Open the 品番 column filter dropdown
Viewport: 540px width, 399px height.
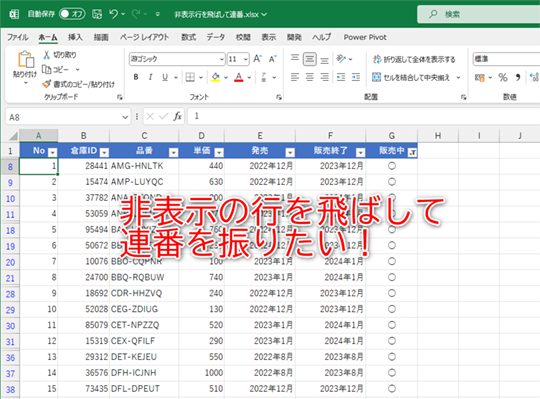click(174, 152)
